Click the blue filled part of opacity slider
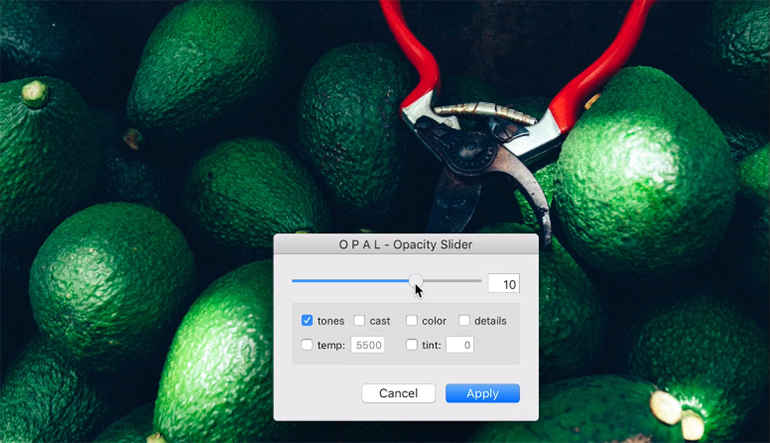770x443 pixels. pyautogui.click(x=350, y=281)
